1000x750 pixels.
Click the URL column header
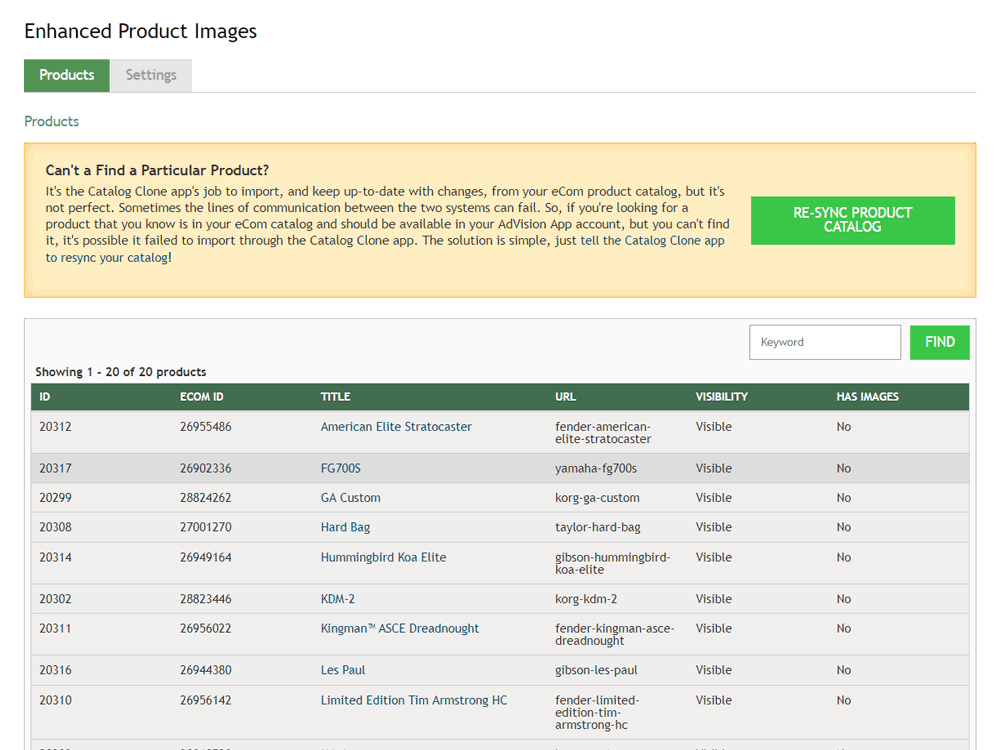click(565, 397)
